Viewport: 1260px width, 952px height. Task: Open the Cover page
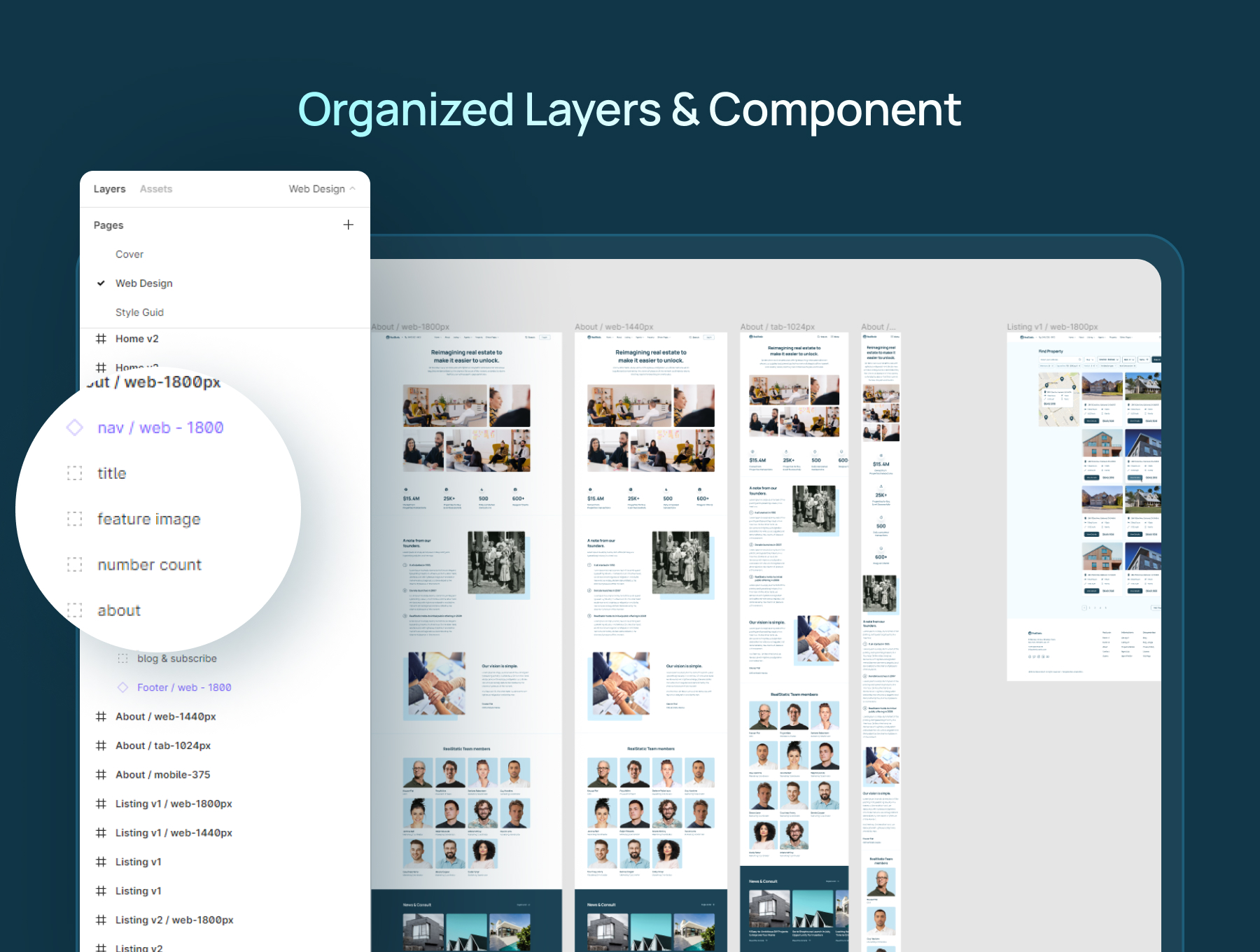coord(129,254)
